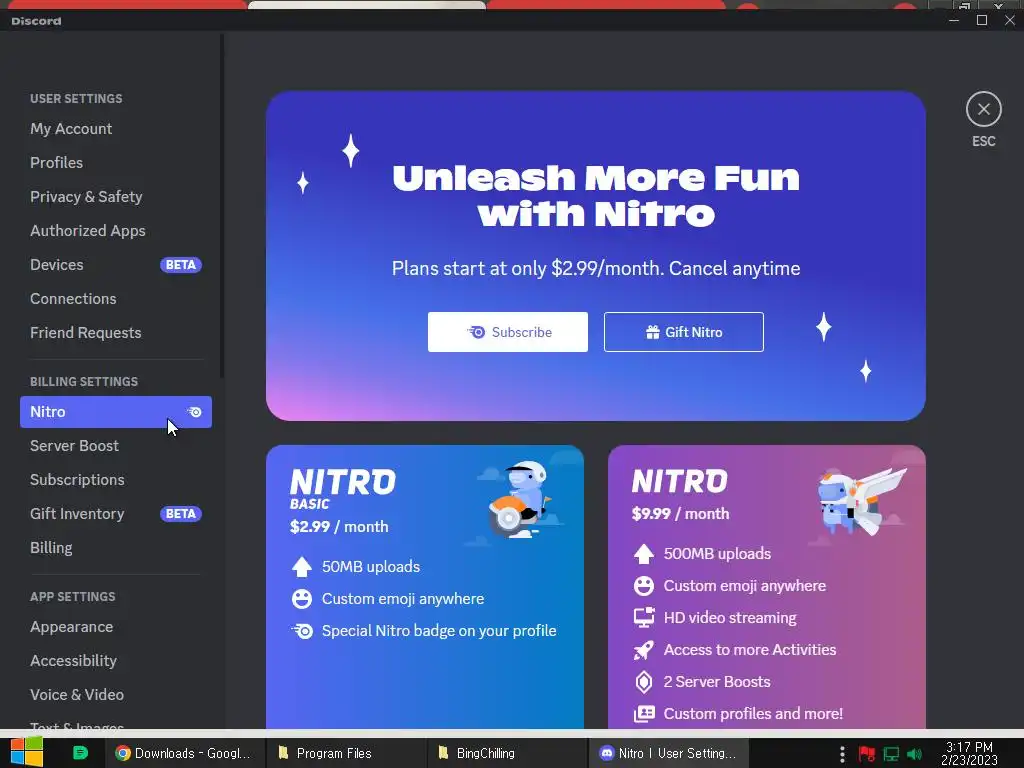Go to Accessibility settings
This screenshot has height=768, width=1024.
point(73,661)
